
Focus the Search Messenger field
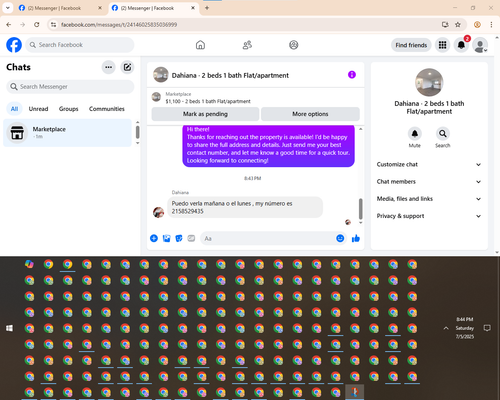70,87
